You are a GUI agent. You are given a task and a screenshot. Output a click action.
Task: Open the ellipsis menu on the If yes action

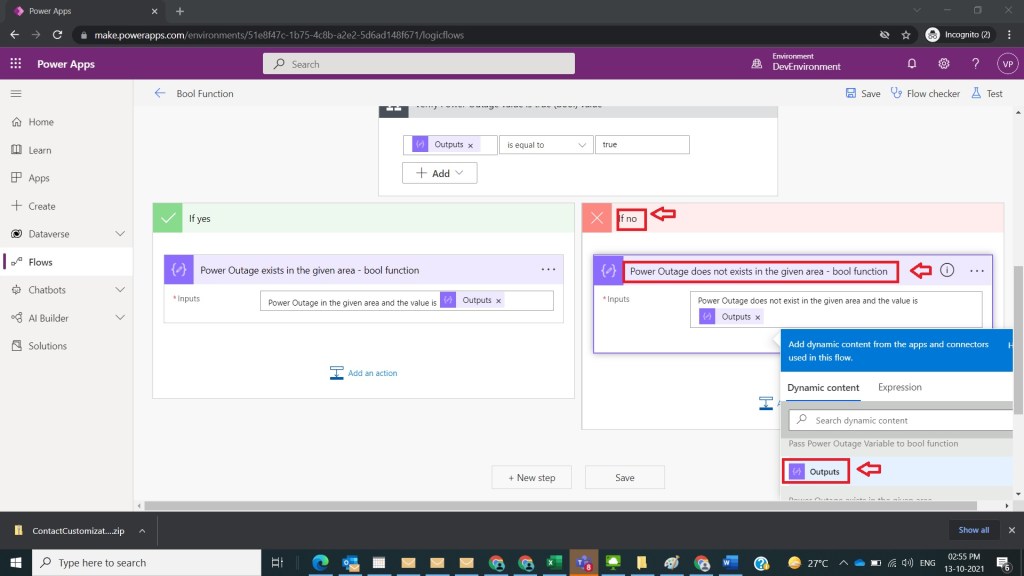548,270
